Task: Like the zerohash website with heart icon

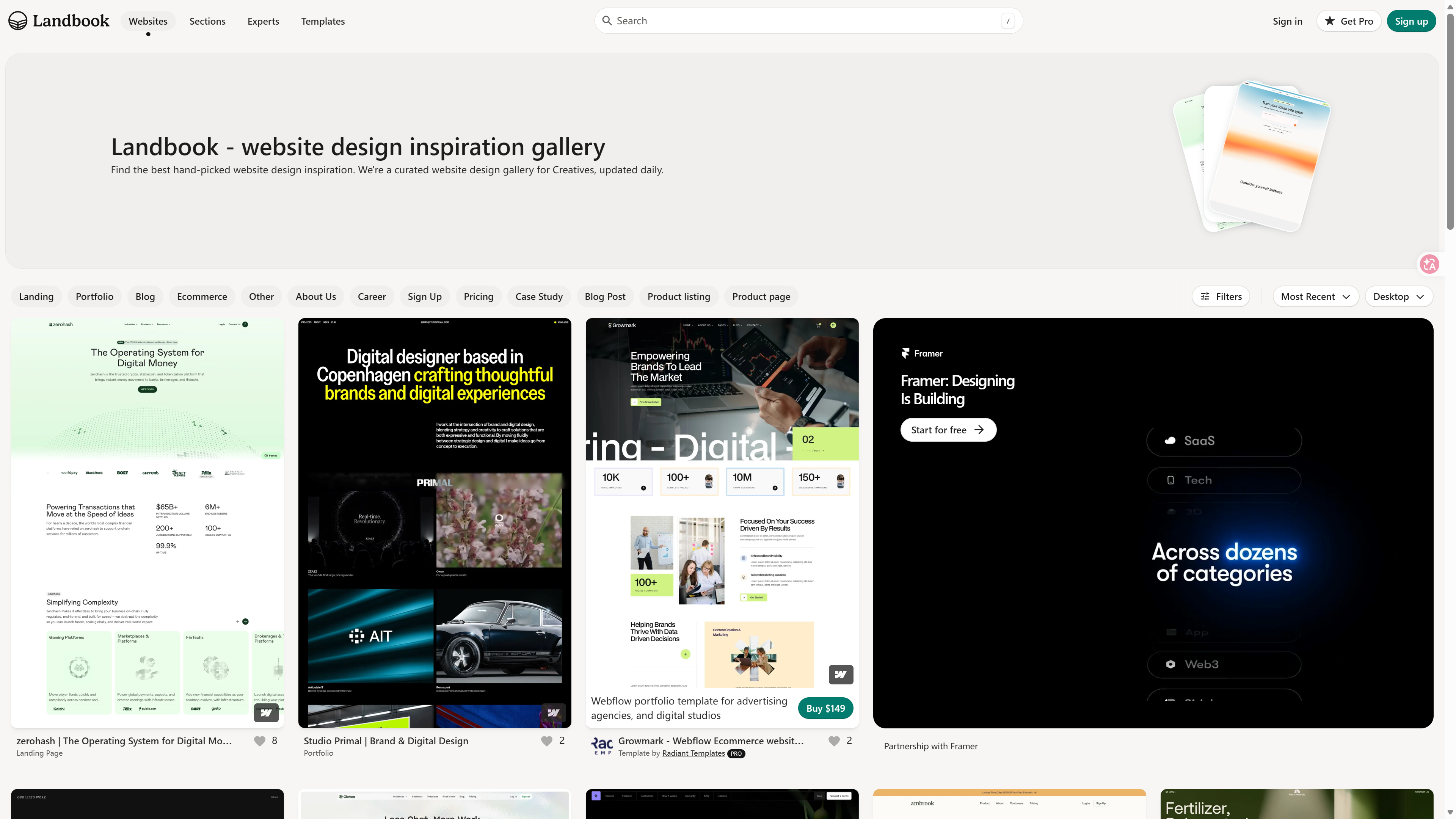Action: pos(259,741)
